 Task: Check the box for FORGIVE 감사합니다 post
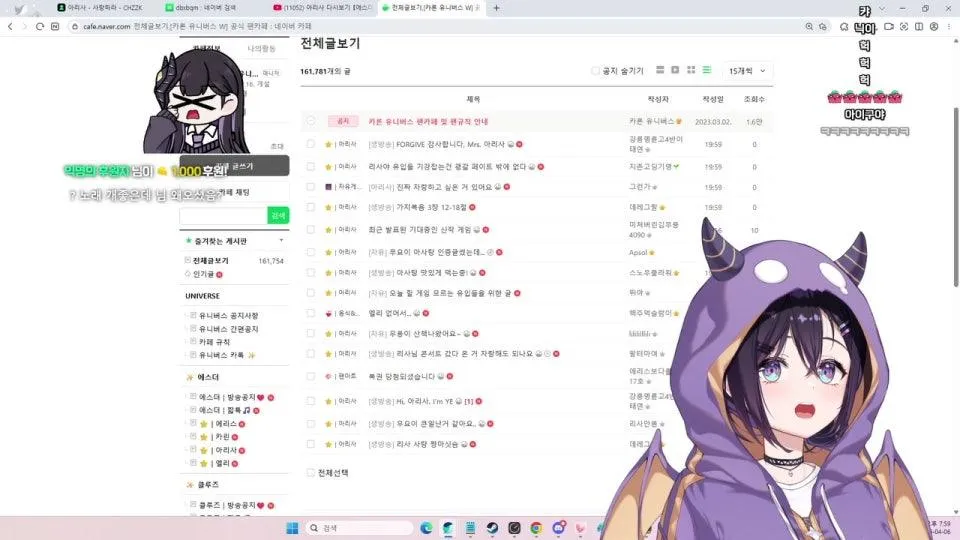(310, 144)
